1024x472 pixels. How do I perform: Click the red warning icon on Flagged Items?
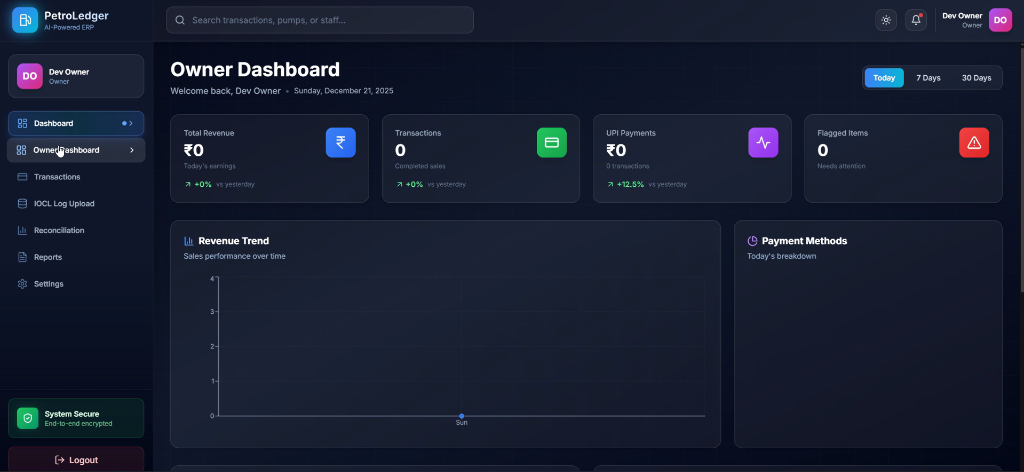(974, 143)
